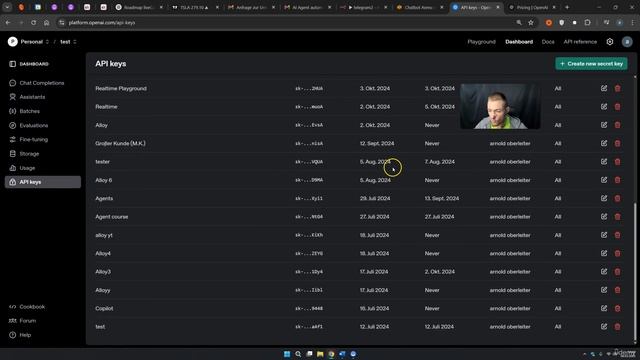This screenshot has width=640, height=360.
Task: Open Evaluations in sidebar
Action: pyautogui.click(x=42, y=125)
